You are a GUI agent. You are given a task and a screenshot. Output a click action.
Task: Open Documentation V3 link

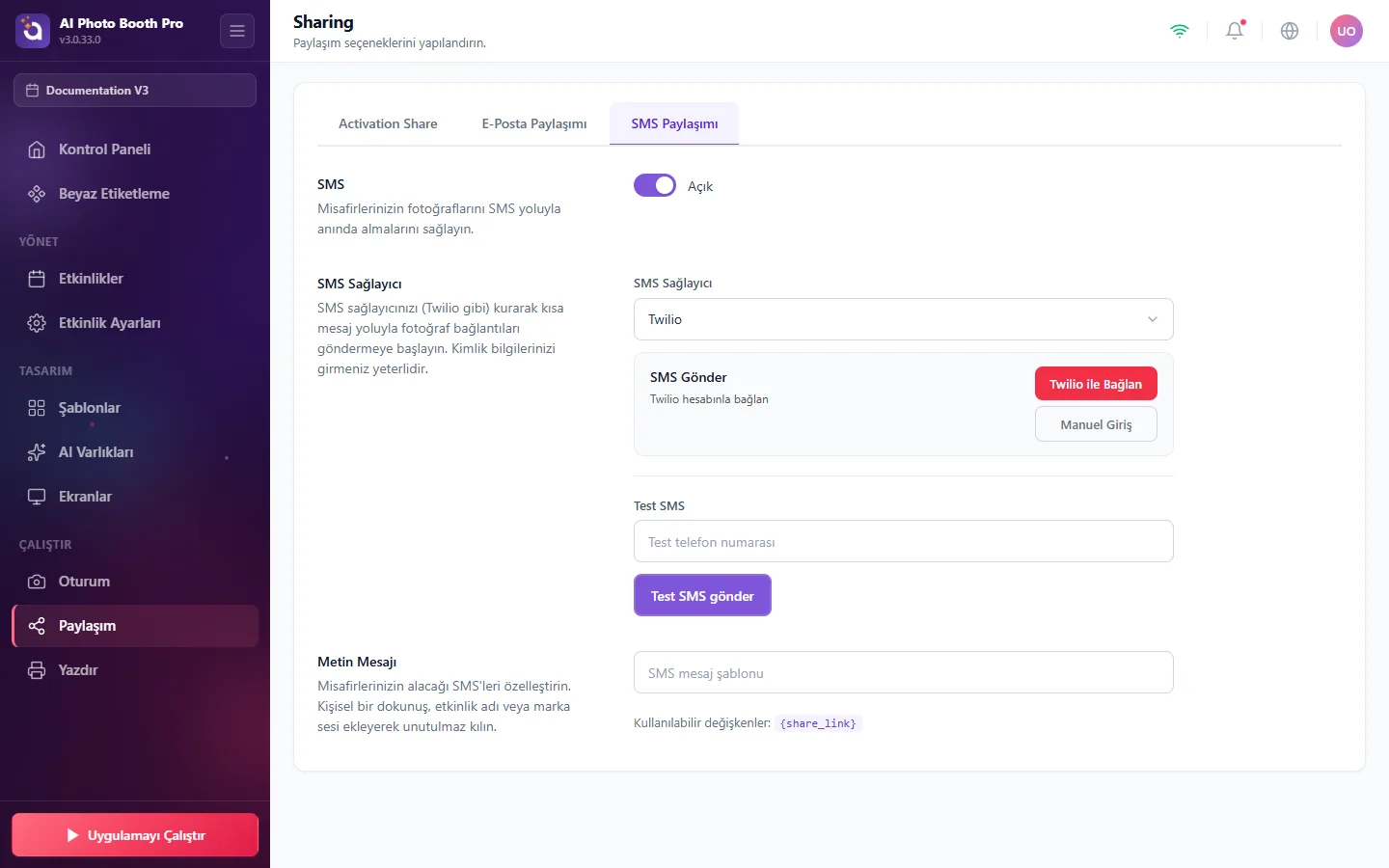pos(135,91)
